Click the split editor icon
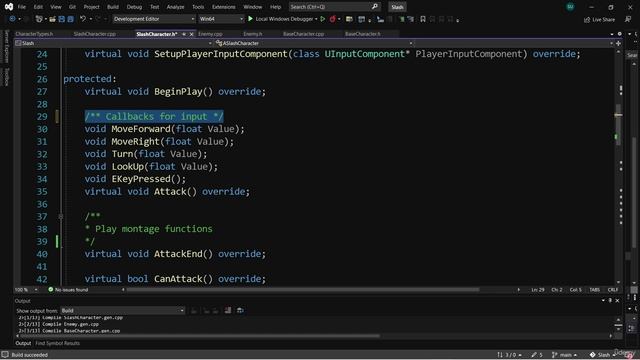 point(618,43)
